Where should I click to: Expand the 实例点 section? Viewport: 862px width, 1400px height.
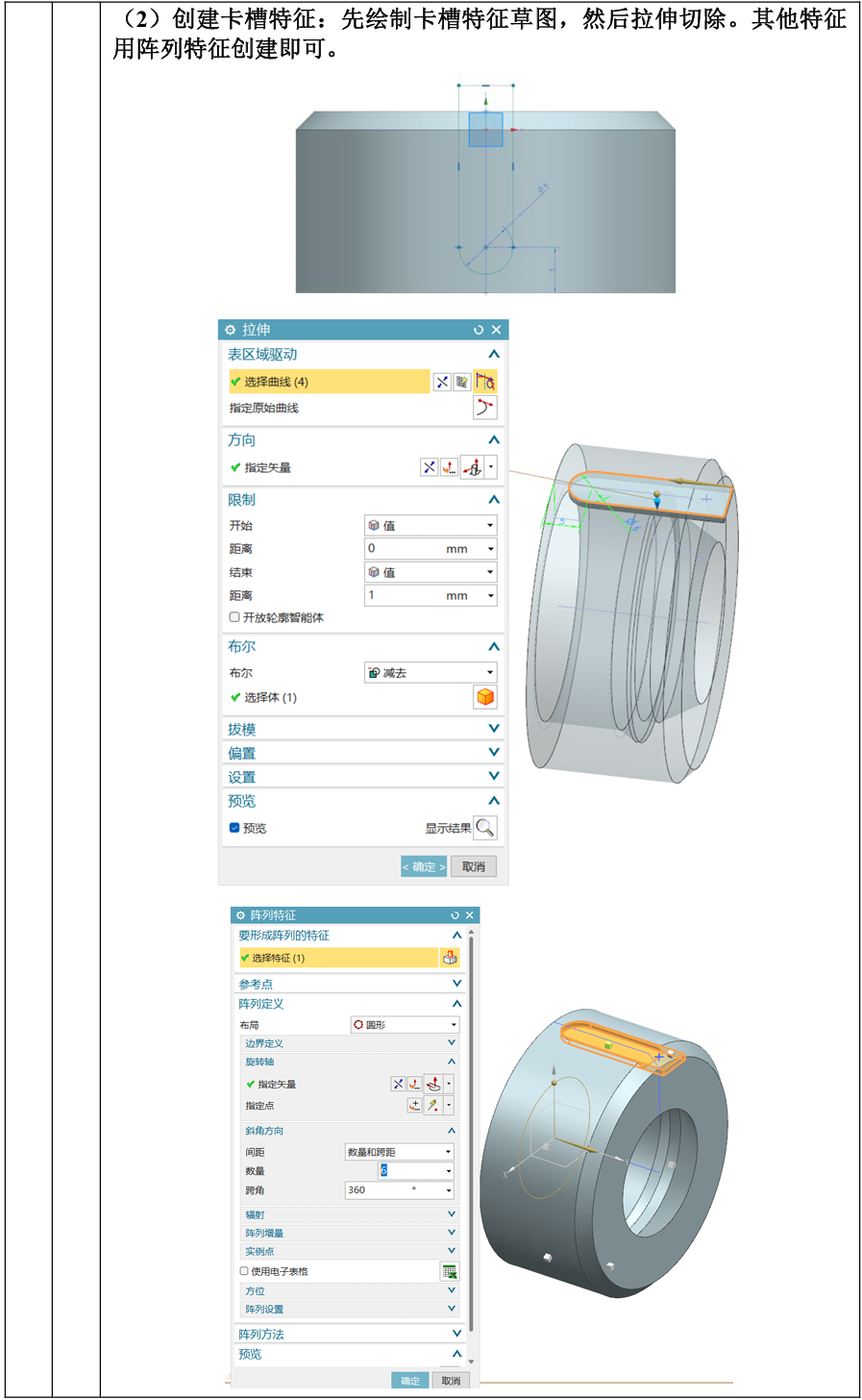452,1251
